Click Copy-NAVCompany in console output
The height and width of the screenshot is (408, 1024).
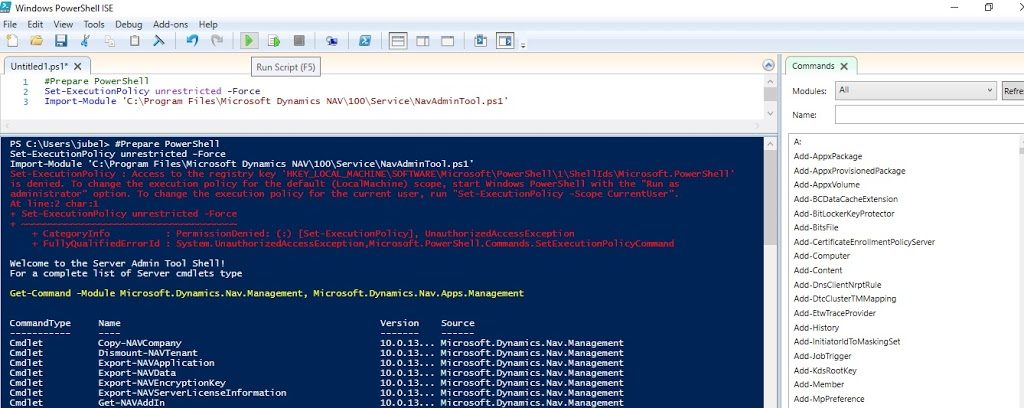coord(140,343)
